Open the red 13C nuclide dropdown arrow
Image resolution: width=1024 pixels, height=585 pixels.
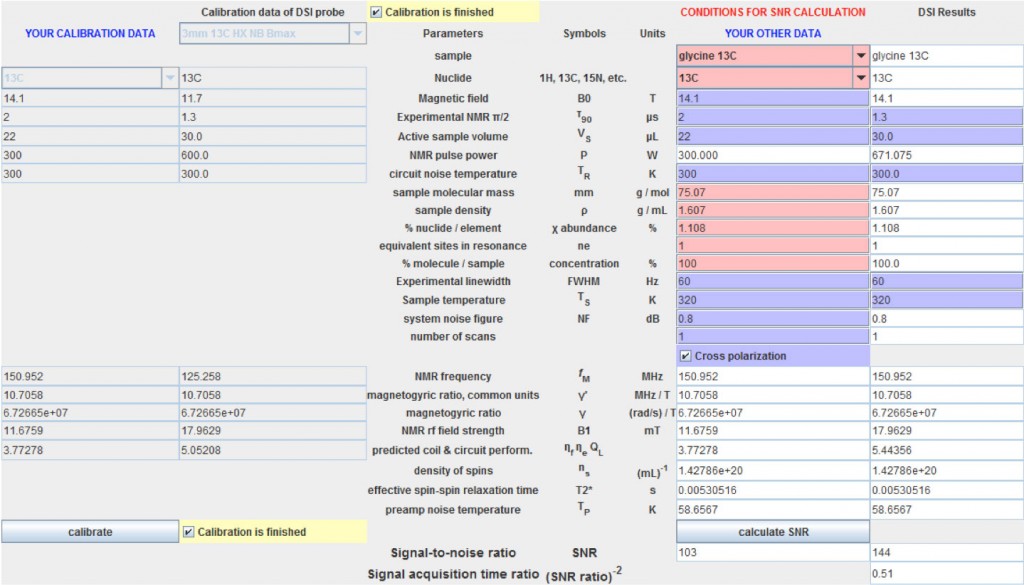[861, 78]
